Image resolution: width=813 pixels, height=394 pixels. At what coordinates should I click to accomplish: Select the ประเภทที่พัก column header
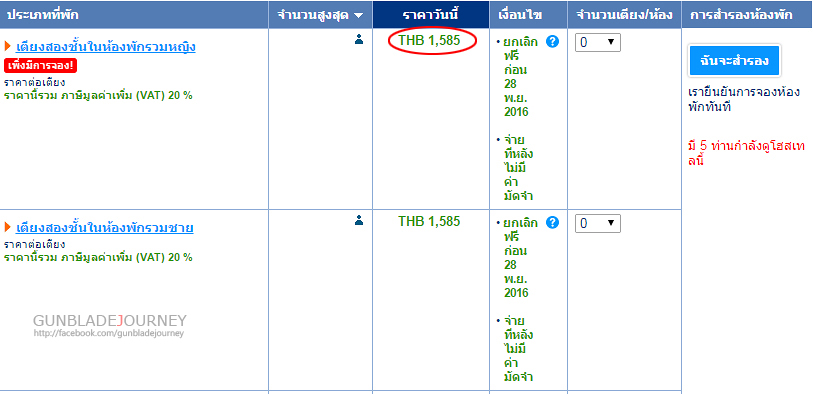coord(134,15)
